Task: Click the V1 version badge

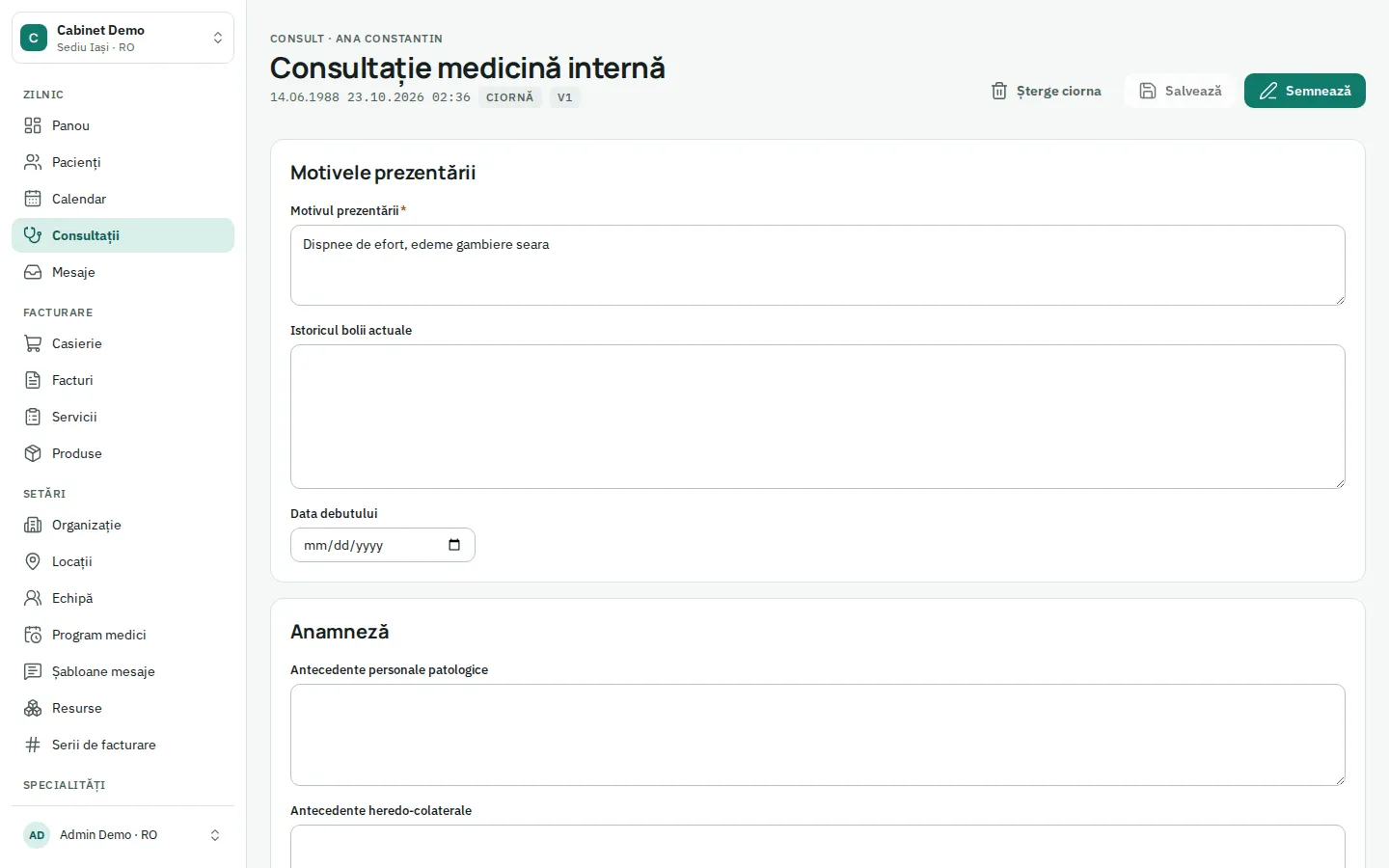Action: click(x=565, y=97)
